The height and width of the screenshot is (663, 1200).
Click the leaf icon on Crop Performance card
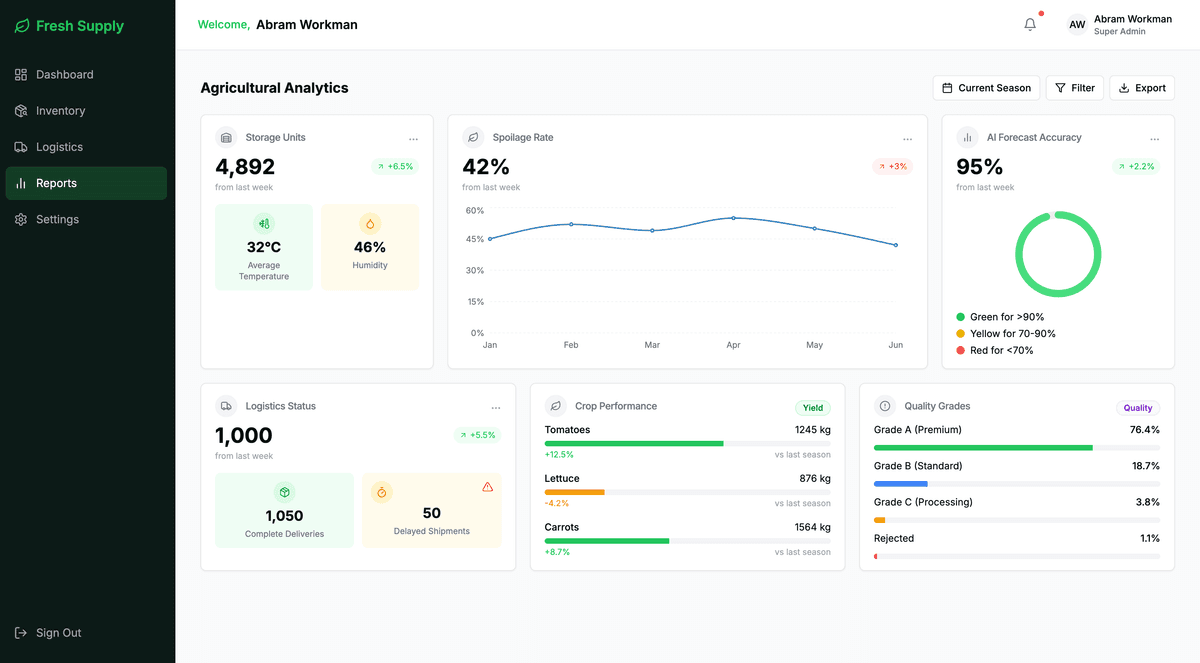pyautogui.click(x=556, y=406)
